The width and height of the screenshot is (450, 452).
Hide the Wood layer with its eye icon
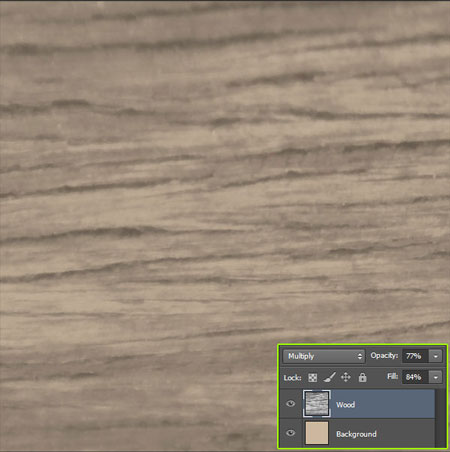click(x=291, y=404)
